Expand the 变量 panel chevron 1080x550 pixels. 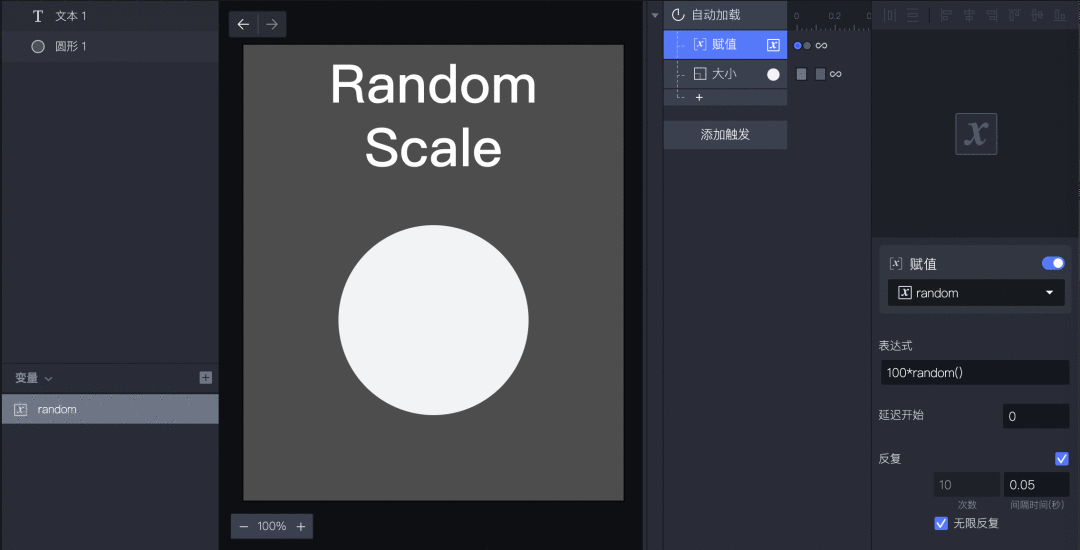click(49, 379)
